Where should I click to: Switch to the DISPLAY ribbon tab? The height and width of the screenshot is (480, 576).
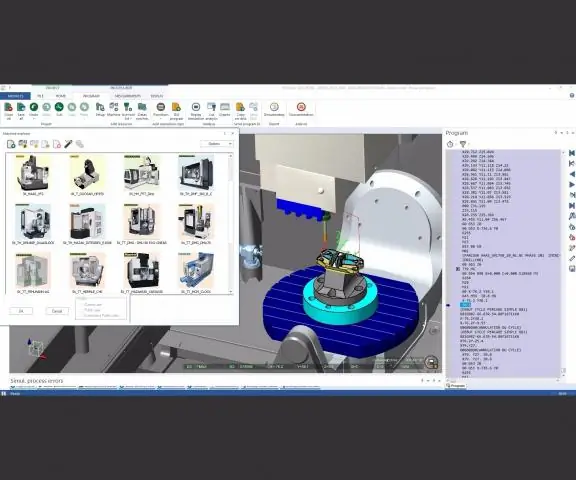pos(157,96)
